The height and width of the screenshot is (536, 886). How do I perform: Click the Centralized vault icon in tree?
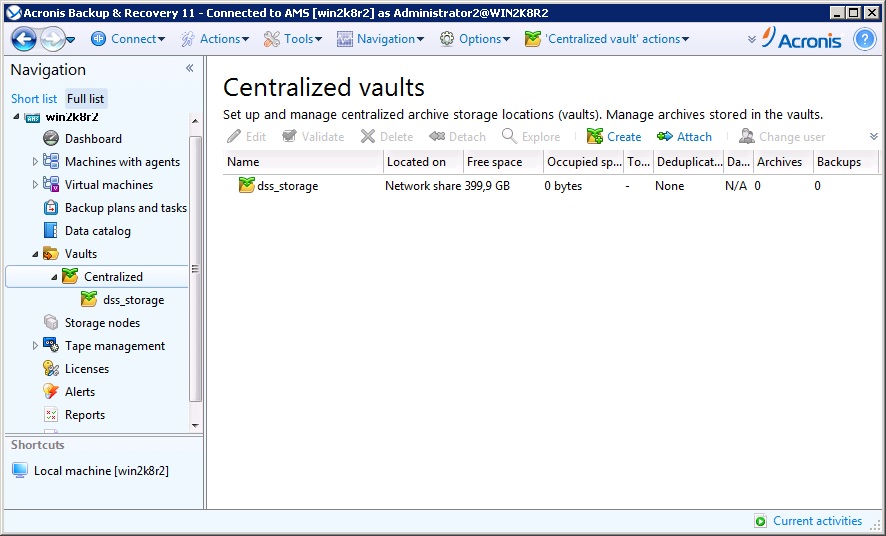click(70, 276)
